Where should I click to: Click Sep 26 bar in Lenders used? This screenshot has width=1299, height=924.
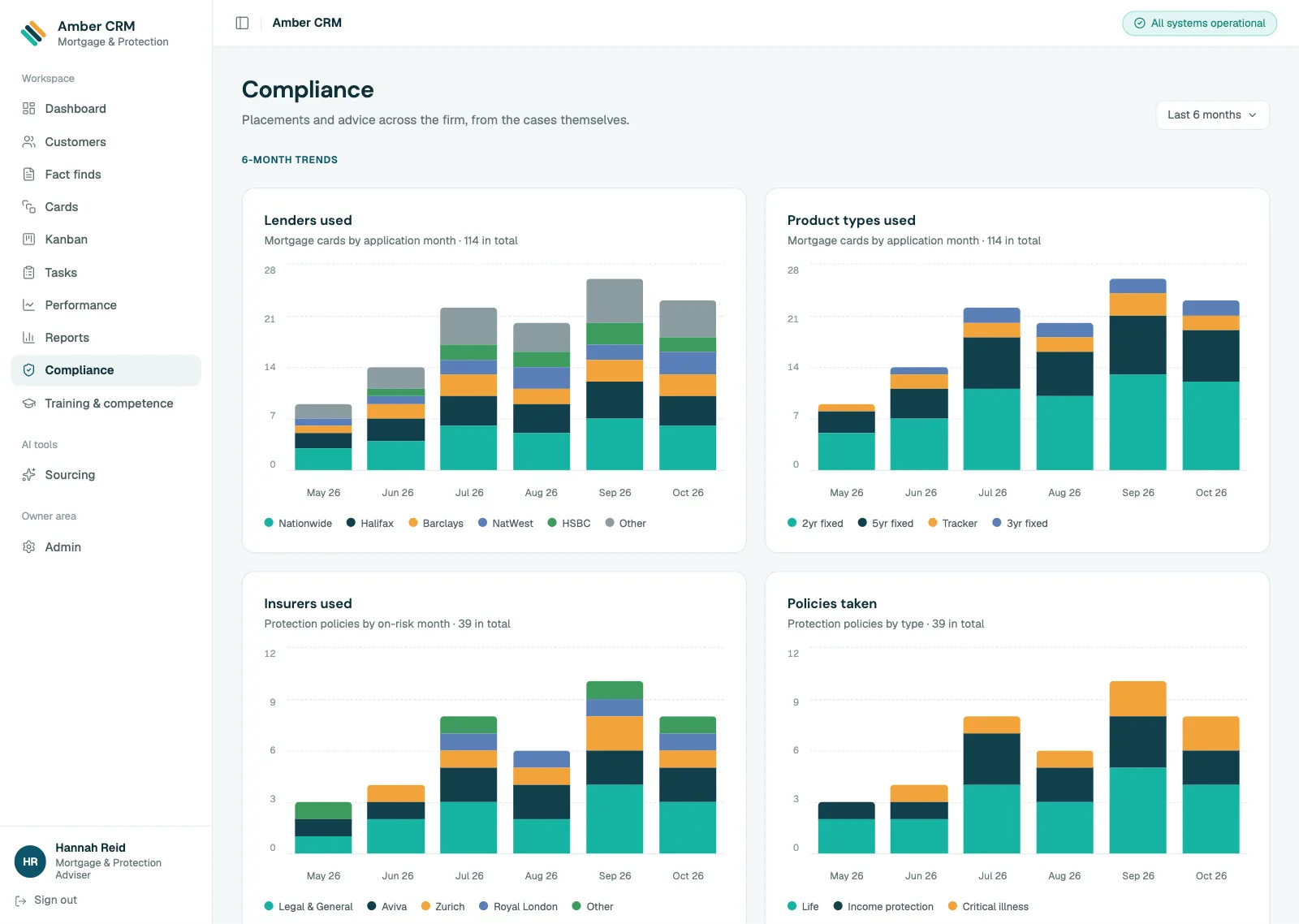pos(615,374)
